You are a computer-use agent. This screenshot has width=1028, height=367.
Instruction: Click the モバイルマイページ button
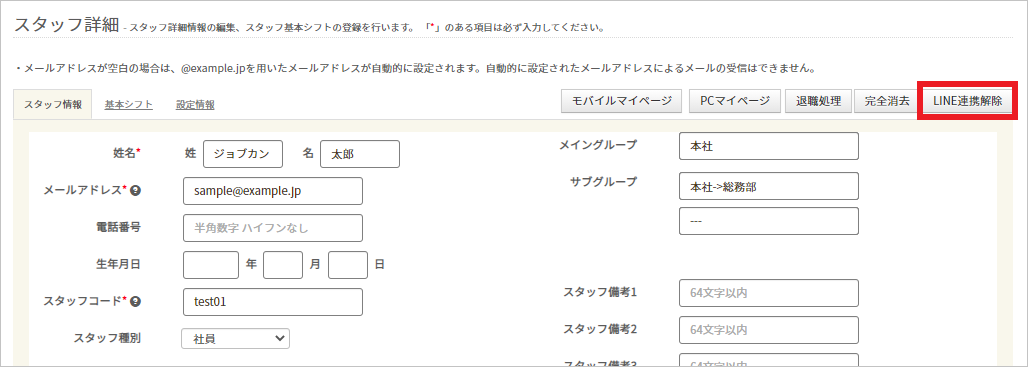click(x=622, y=101)
